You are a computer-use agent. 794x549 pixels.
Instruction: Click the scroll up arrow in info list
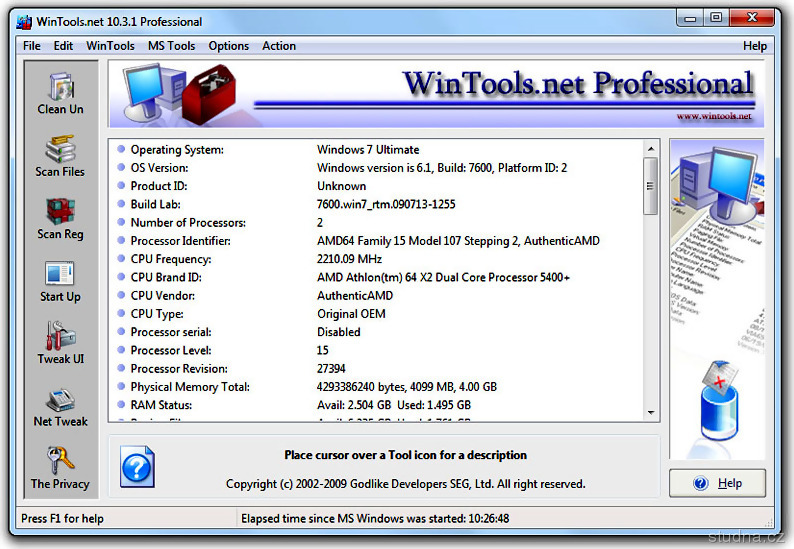(651, 148)
